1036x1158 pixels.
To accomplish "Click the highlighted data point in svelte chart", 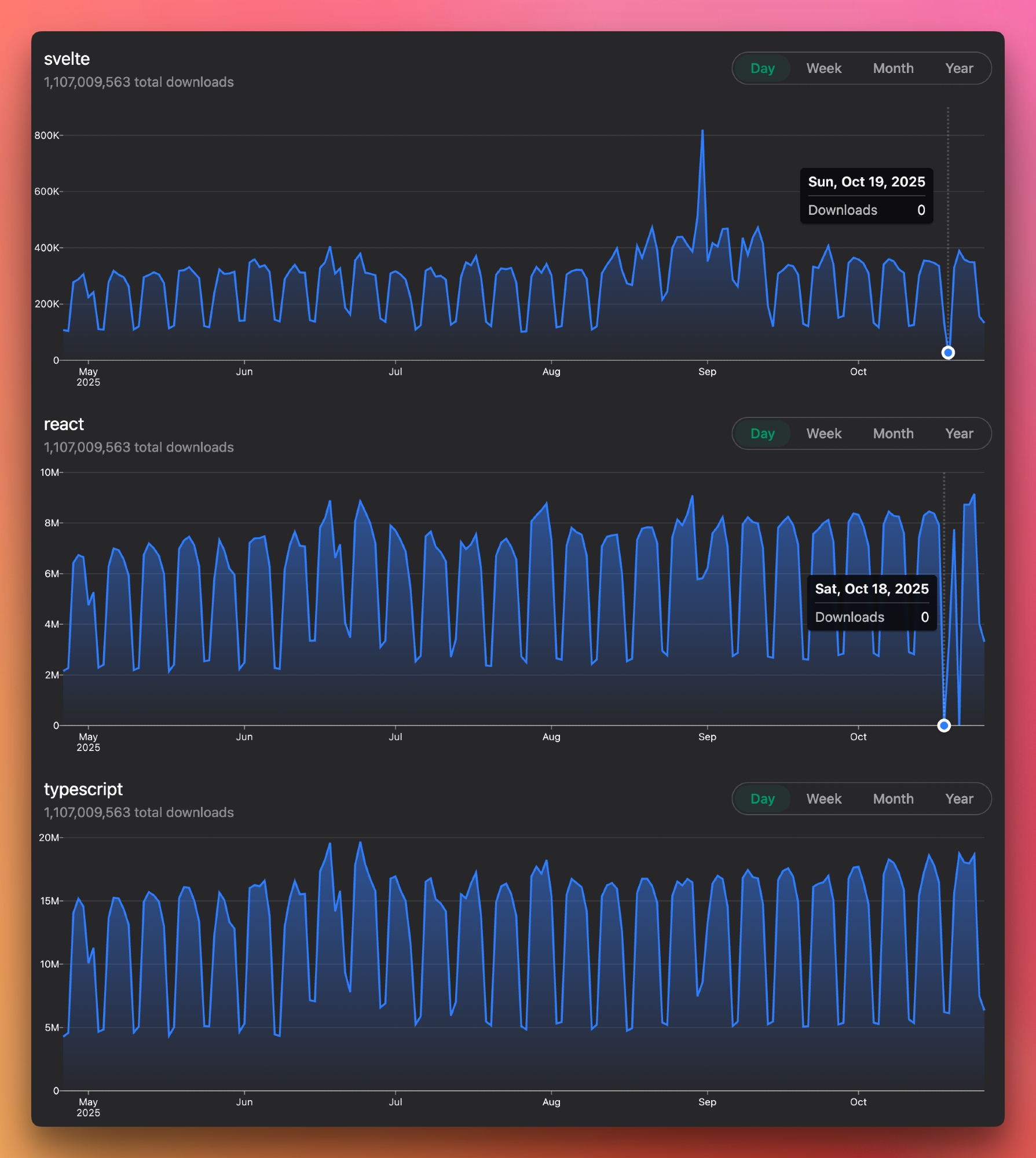I will [x=948, y=353].
